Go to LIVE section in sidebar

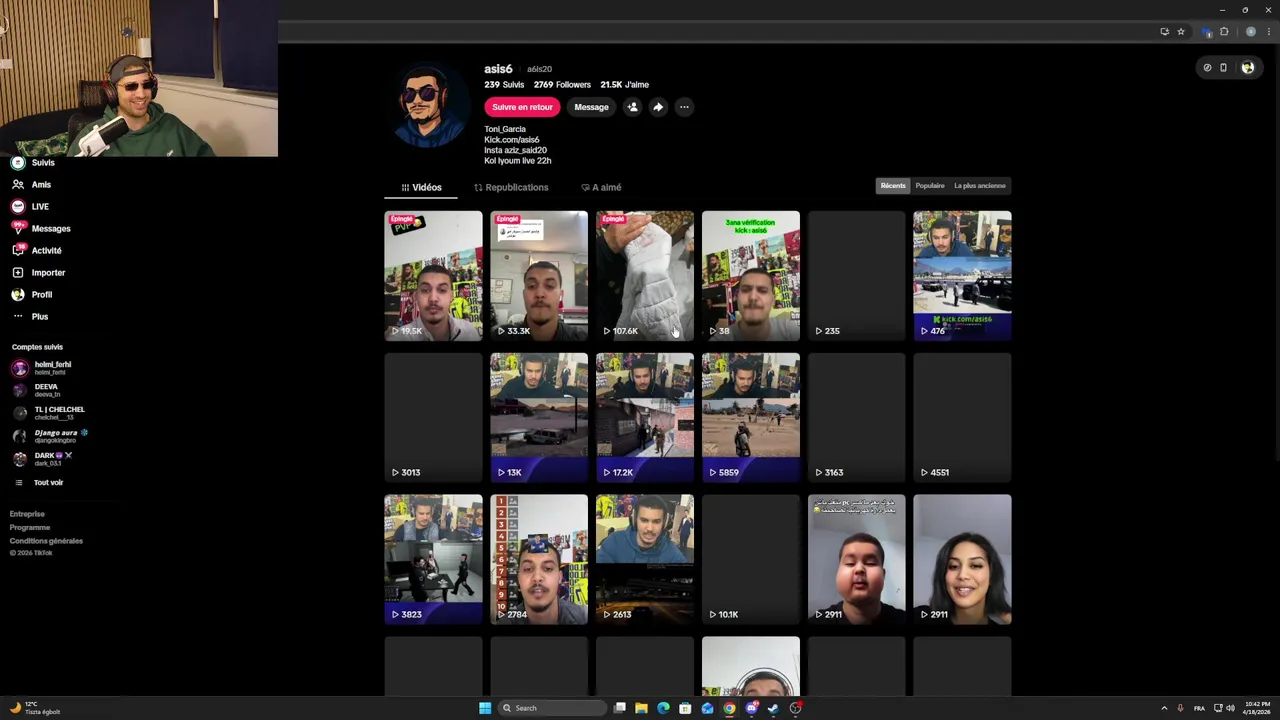click(30, 206)
